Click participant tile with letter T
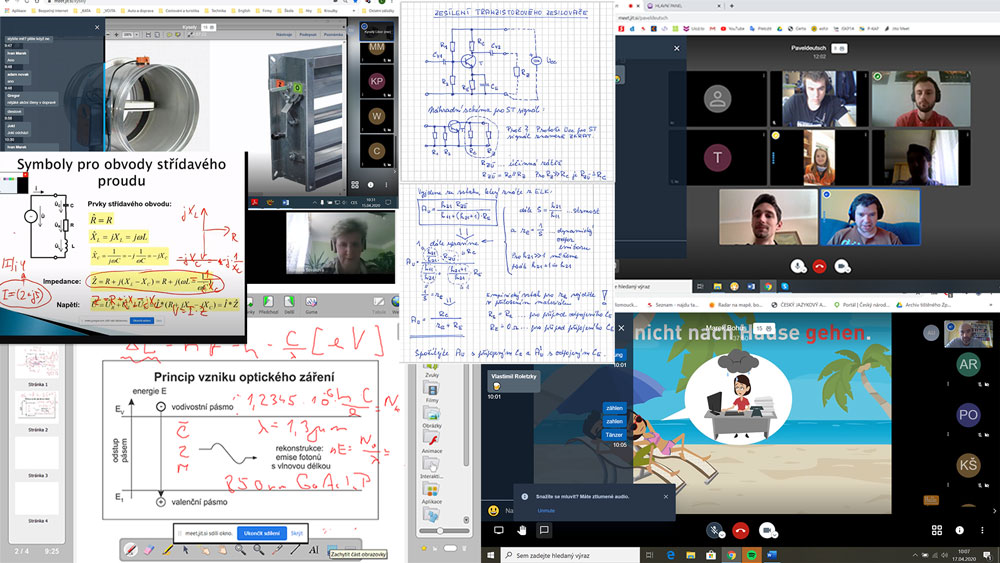The image size is (1000, 563). pos(717,157)
